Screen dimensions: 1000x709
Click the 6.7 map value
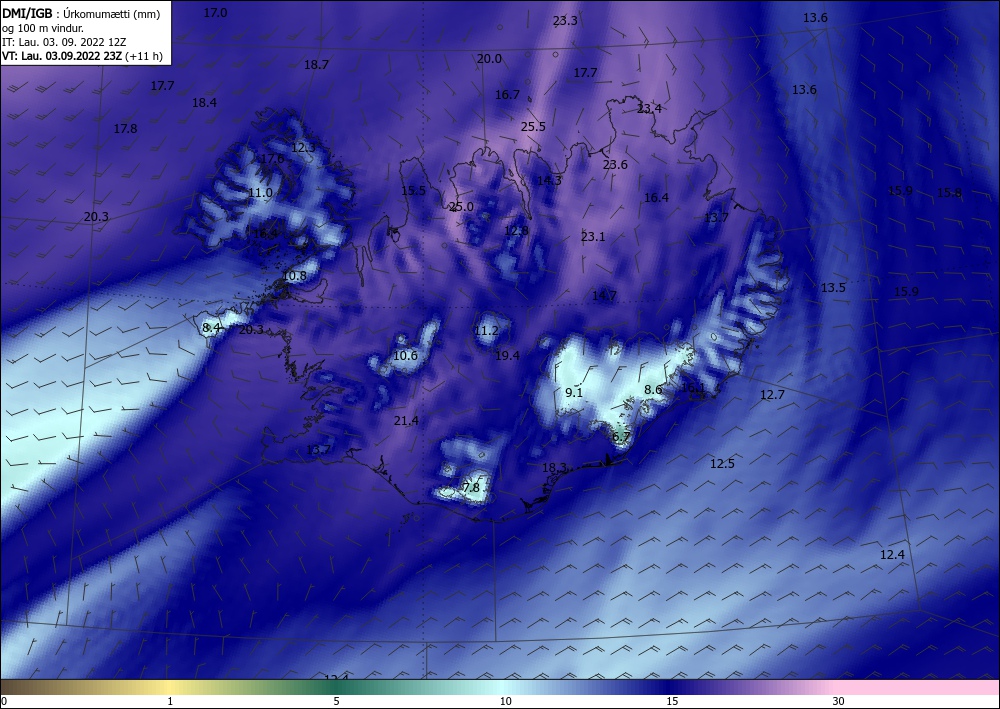(x=621, y=437)
